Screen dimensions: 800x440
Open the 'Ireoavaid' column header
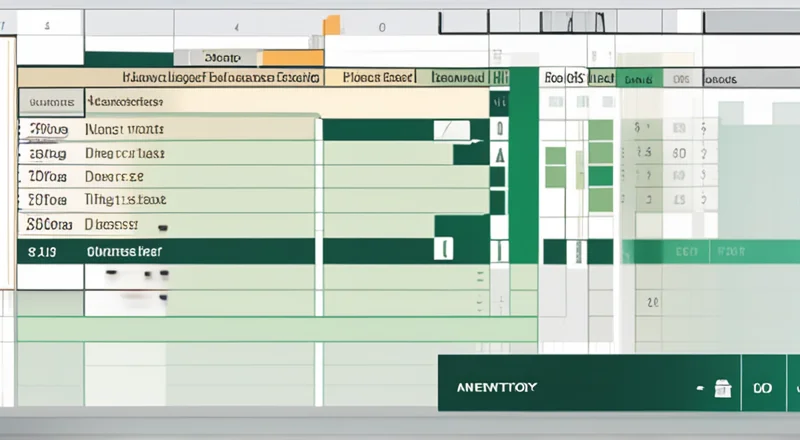(458, 77)
